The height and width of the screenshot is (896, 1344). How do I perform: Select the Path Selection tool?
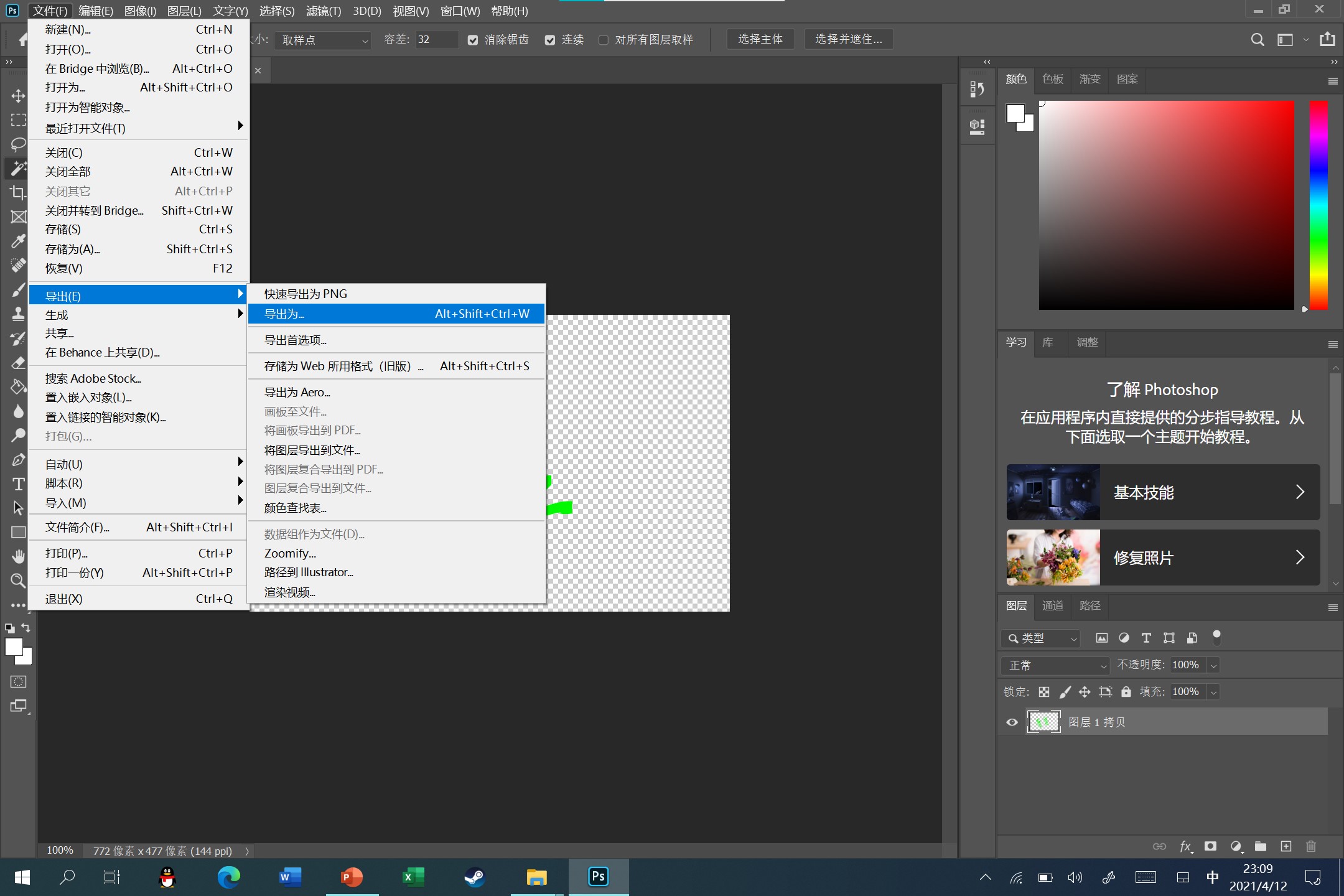[x=18, y=508]
